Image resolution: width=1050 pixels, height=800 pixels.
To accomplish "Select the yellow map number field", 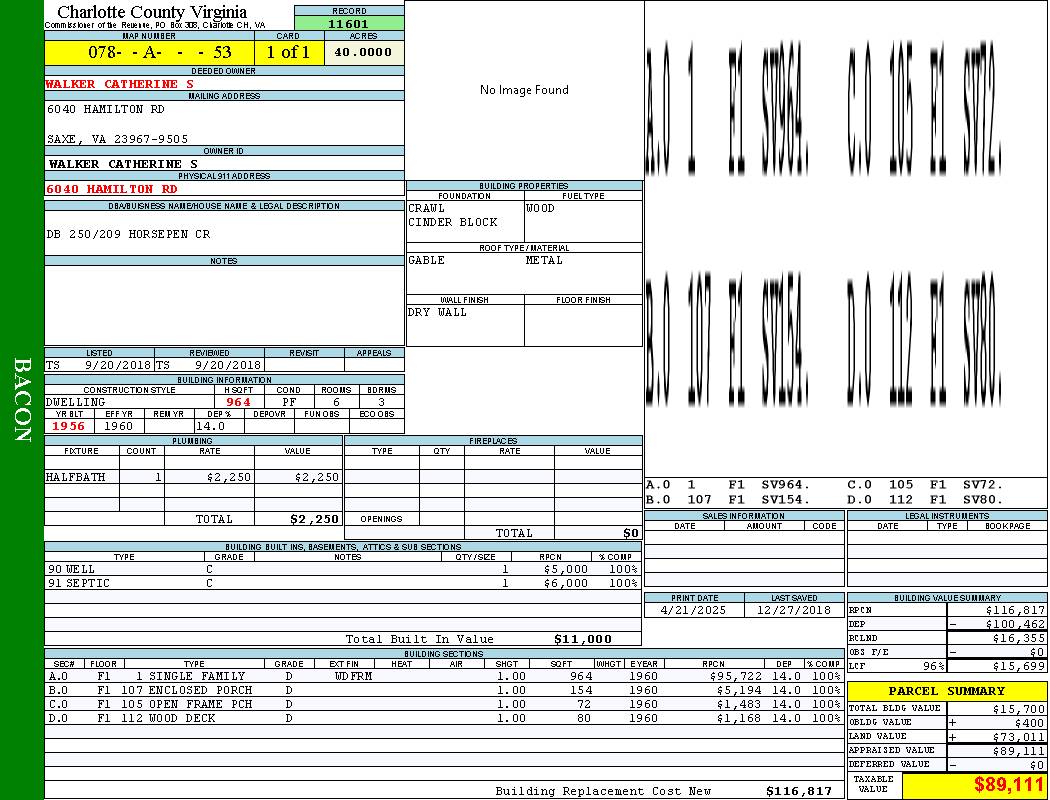I will (x=149, y=52).
